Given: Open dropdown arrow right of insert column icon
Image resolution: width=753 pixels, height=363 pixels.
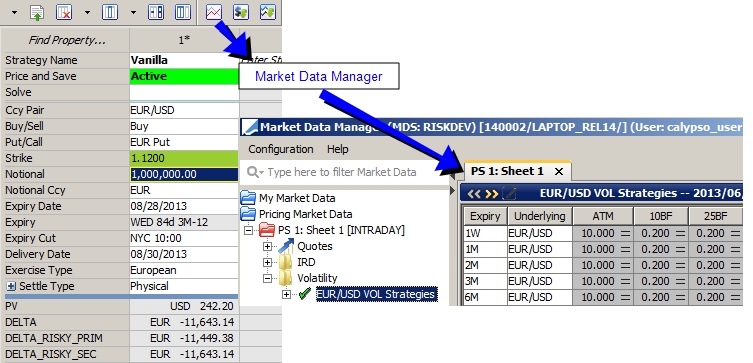Looking at the screenshot, I should pos(133,12).
